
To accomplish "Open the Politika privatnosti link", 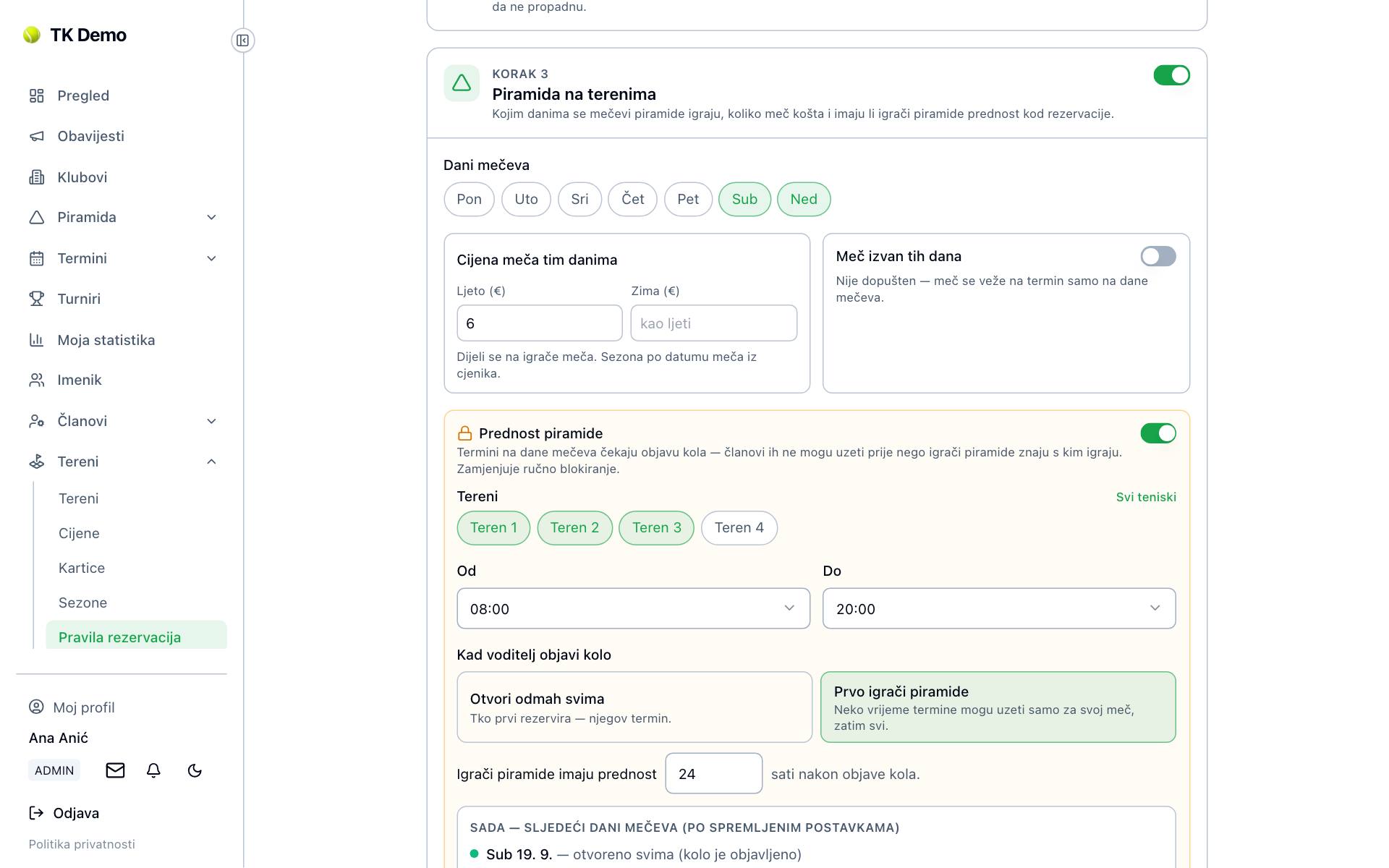I will point(82,844).
